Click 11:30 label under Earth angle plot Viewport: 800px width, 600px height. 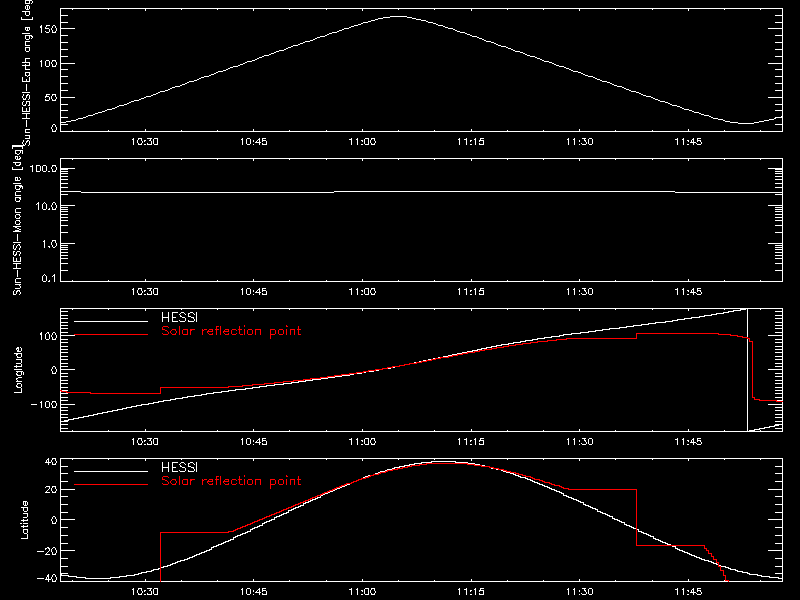(580, 142)
